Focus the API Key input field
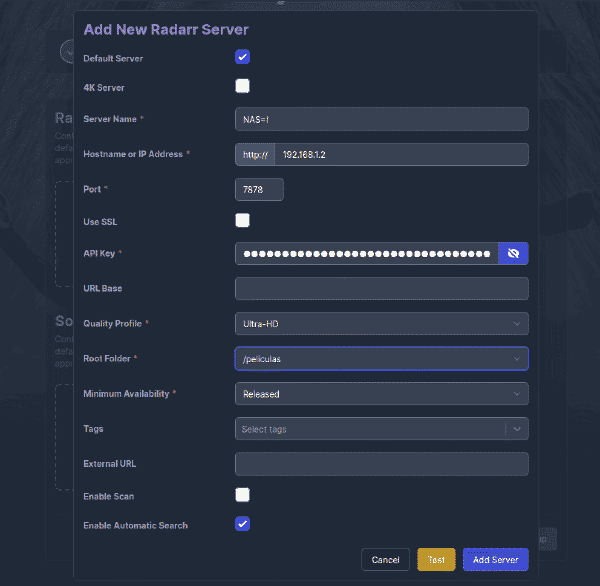This screenshot has width=600, height=586. pos(367,253)
